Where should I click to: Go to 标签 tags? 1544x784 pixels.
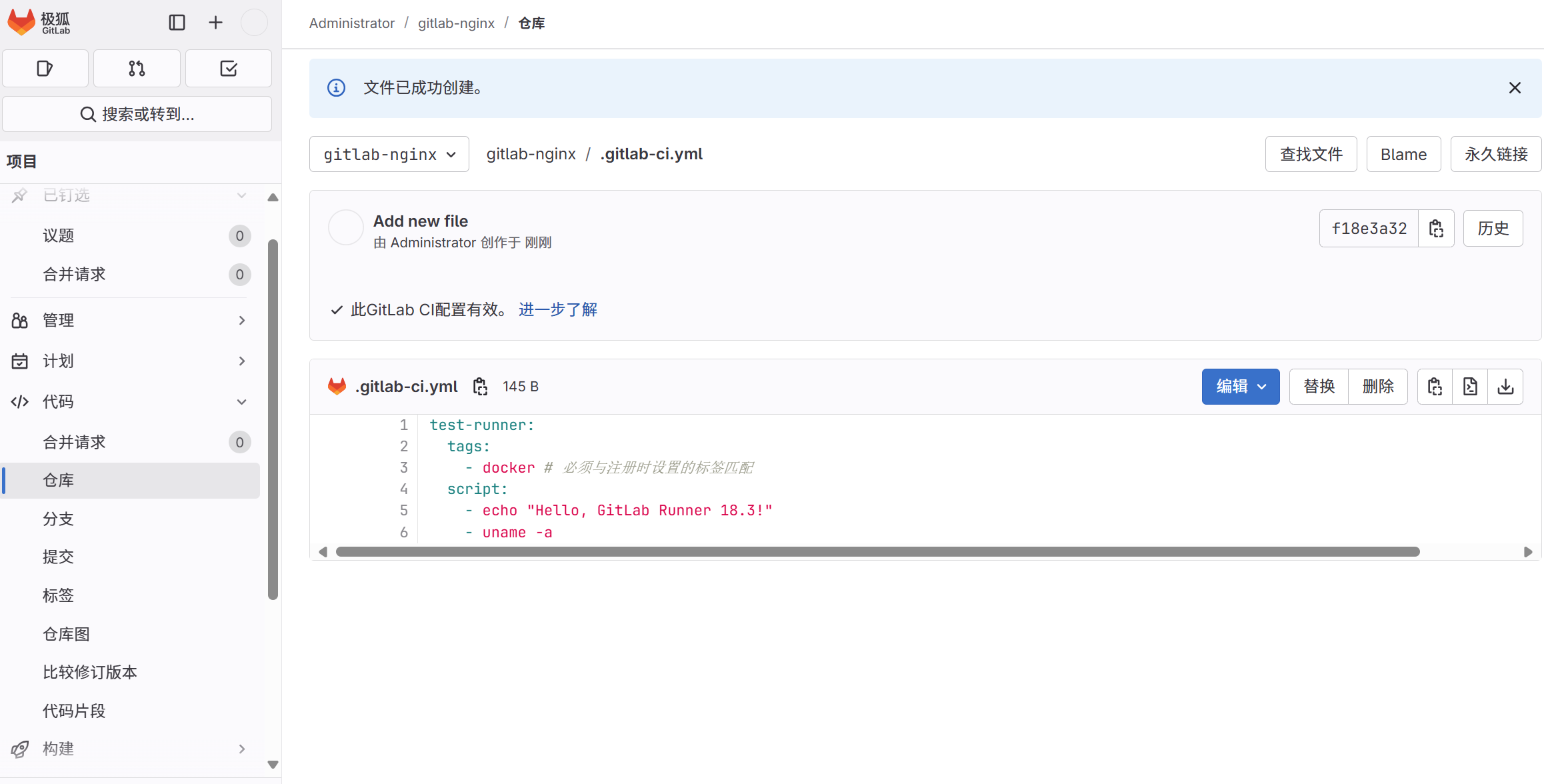coord(131,596)
